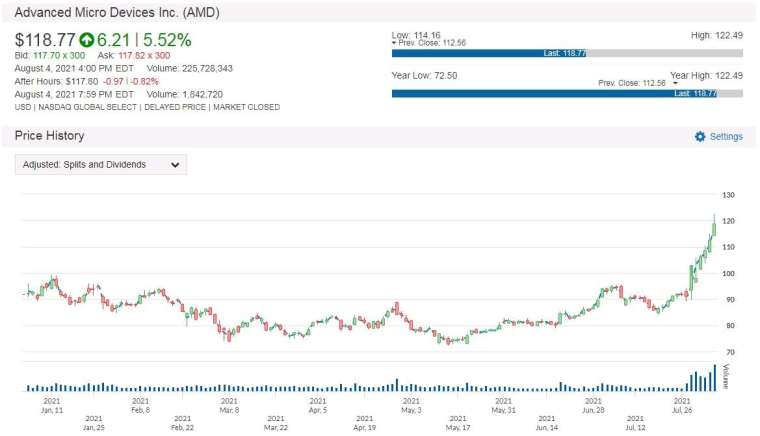The image size is (760, 436).
Task: Click the NASDAQ GLOBAL SELECT text
Action: pyautogui.click(x=88, y=107)
